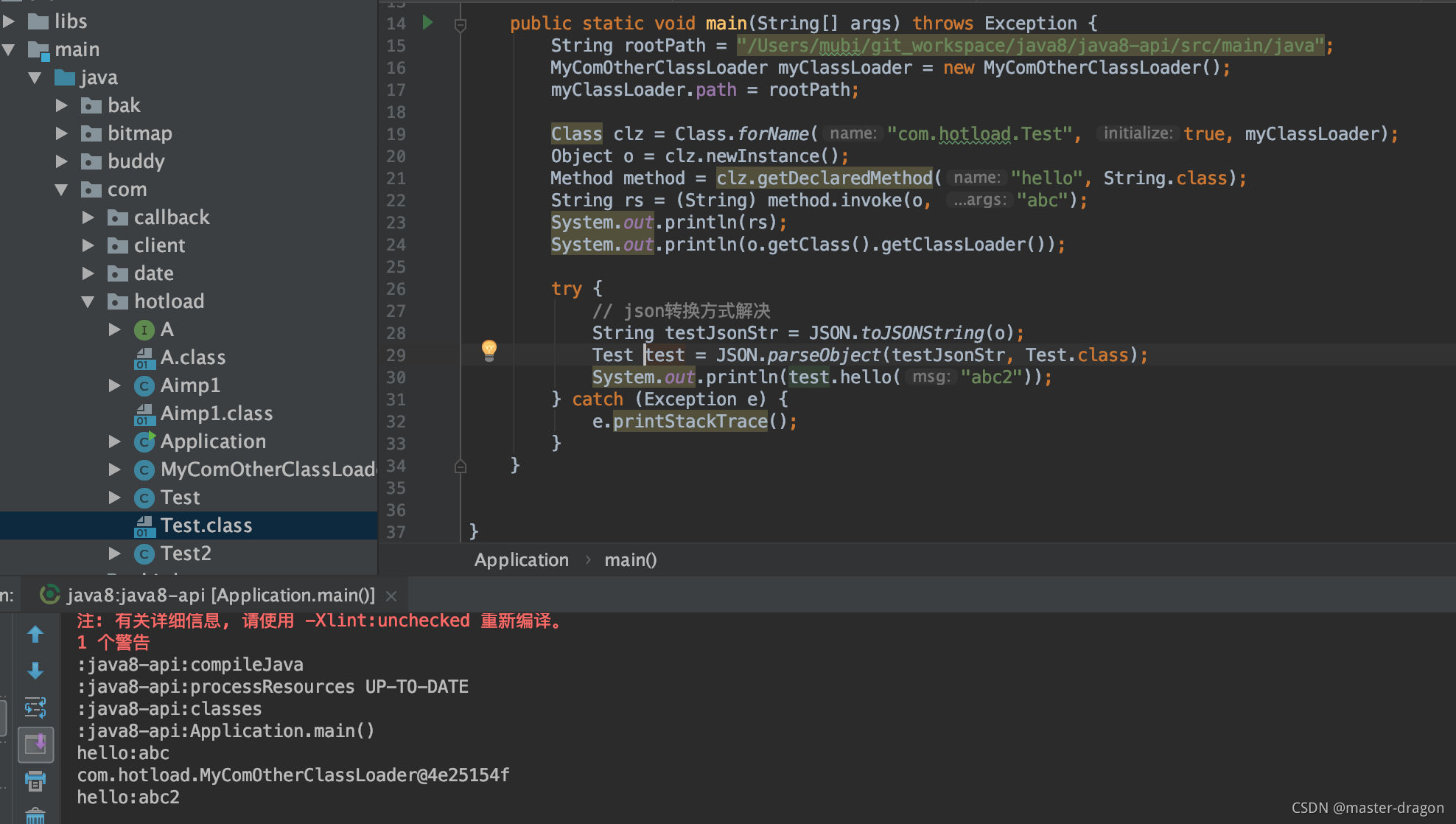The height and width of the screenshot is (824, 1456).
Task: Toggle scroll-to-end icon in console toolbar
Action: click(x=35, y=744)
